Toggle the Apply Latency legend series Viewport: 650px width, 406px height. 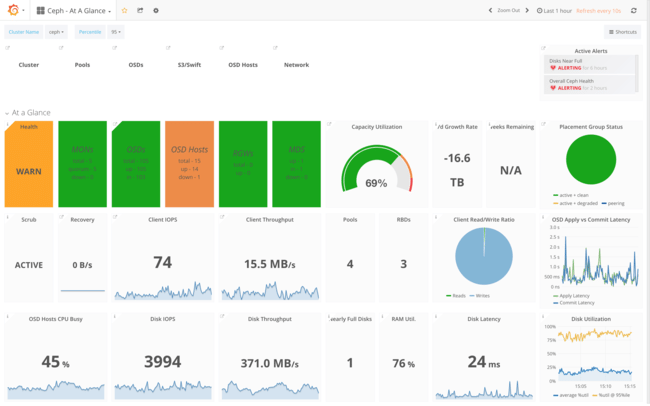[x=576, y=295]
